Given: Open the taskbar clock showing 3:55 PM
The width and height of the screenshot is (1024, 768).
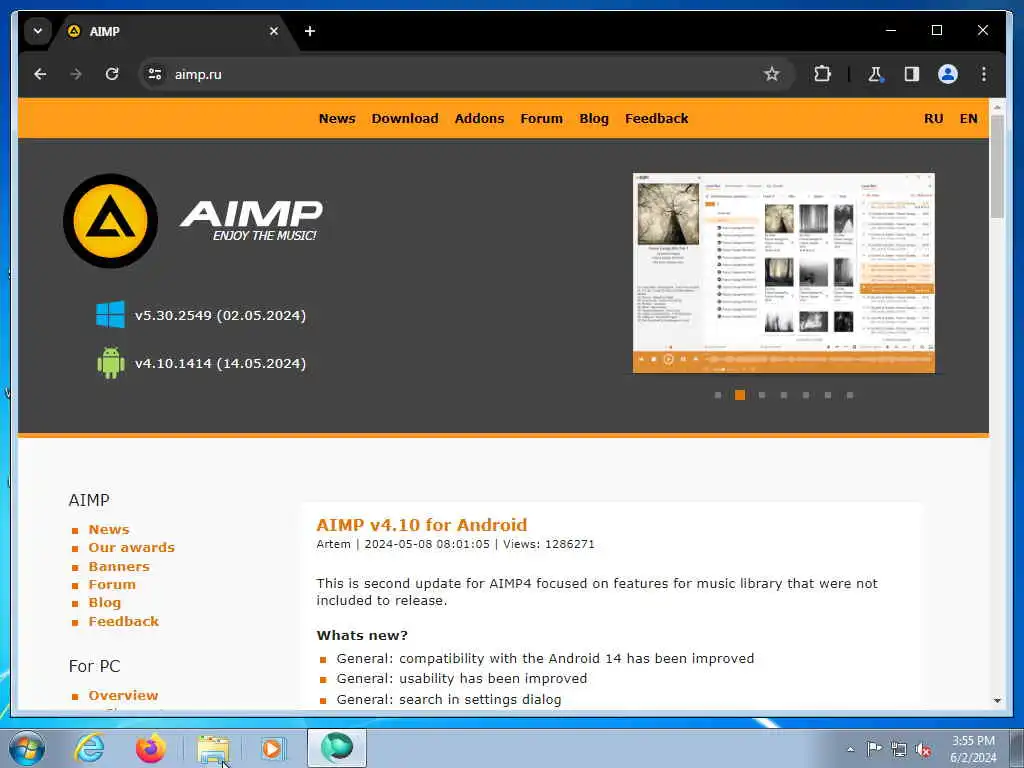Looking at the screenshot, I should [973, 749].
